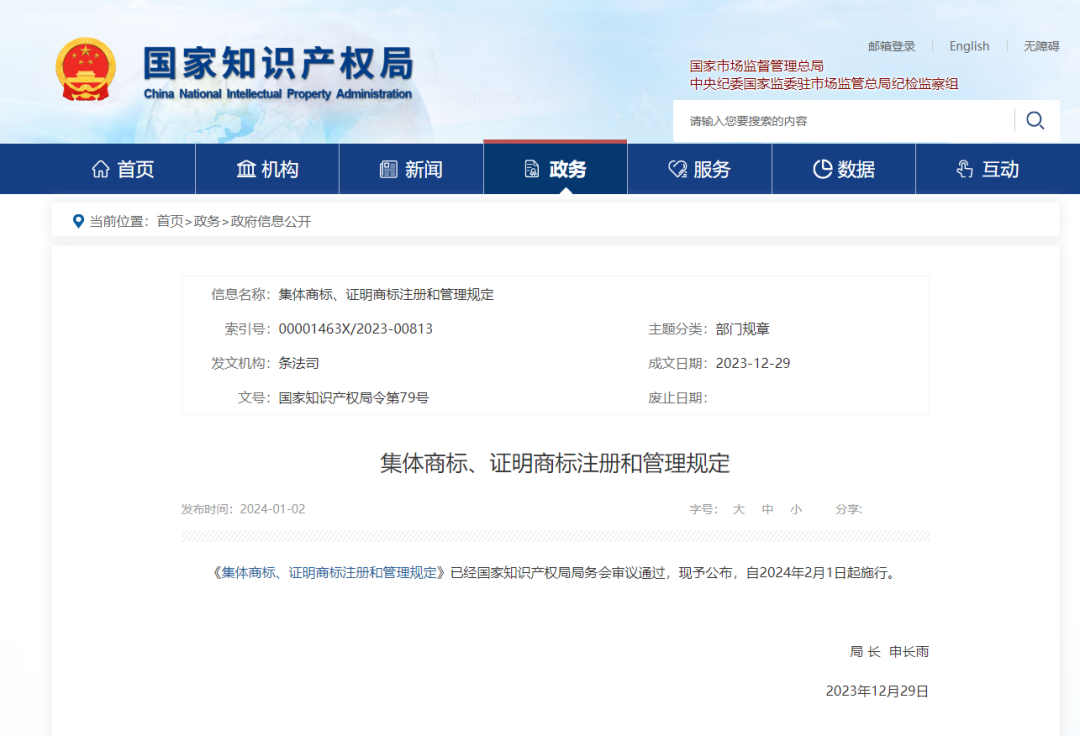Click the document icon beside 政务

tap(531, 169)
